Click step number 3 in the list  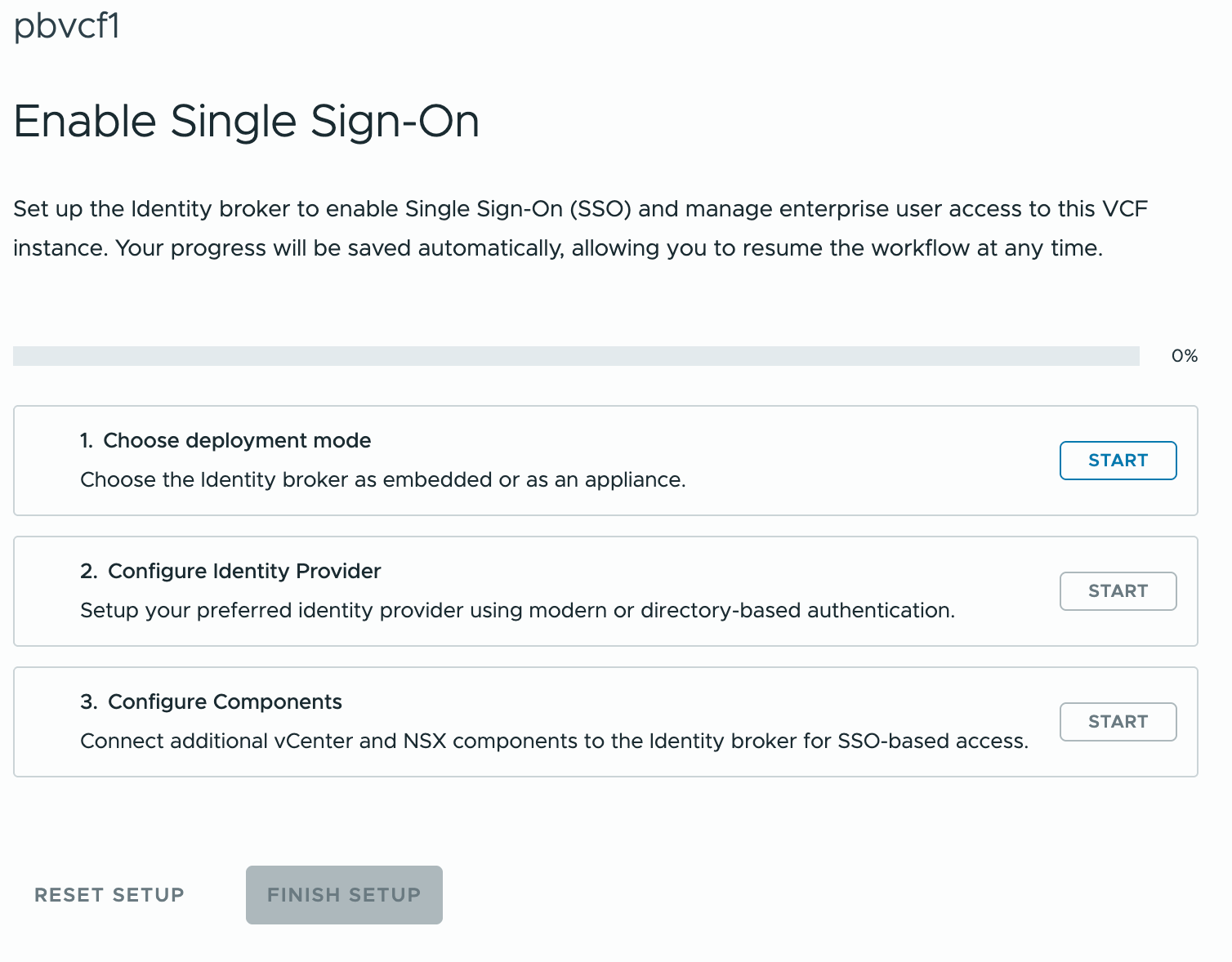[88, 702]
